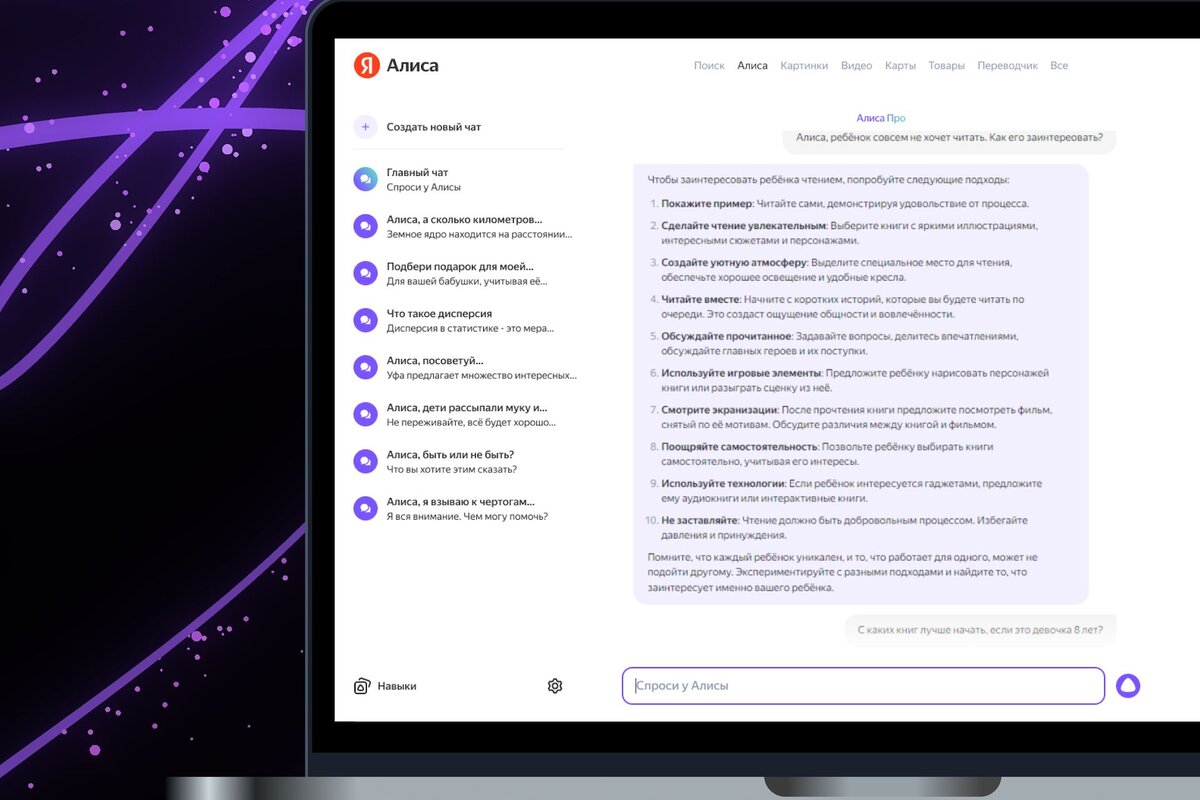This screenshot has width=1200, height=800.
Task: Click preview 'Не переживайте, всё будет хорошо...'
Action: coord(471,422)
